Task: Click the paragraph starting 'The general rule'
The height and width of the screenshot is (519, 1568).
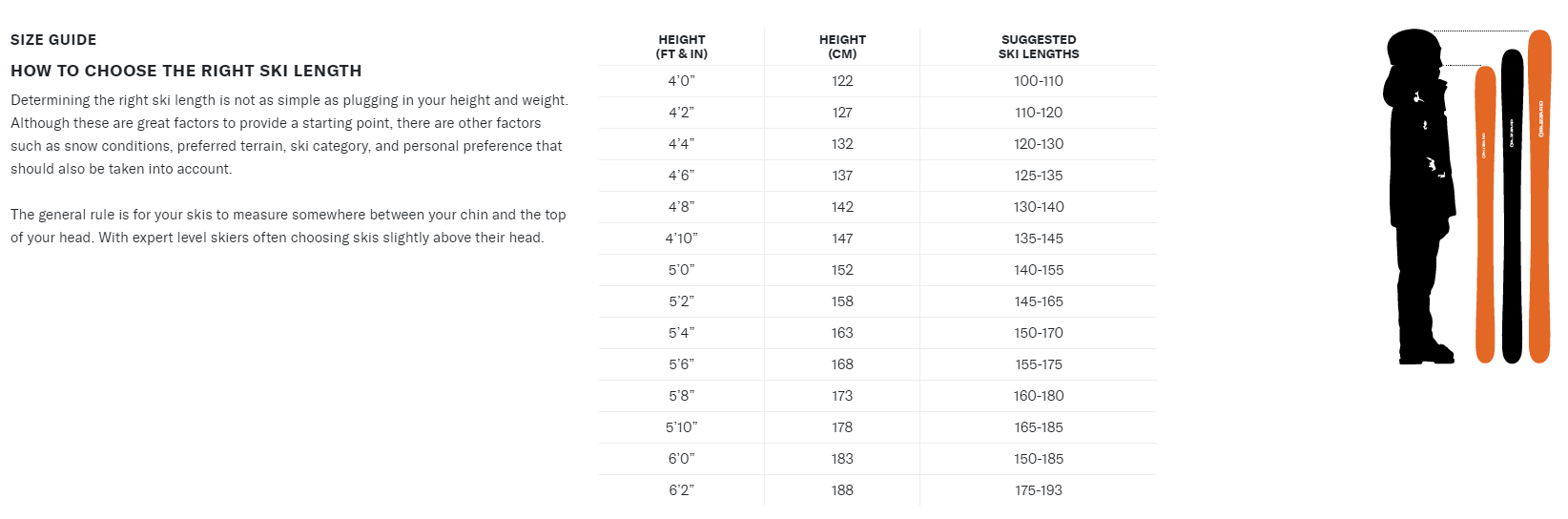Action: pos(288,226)
